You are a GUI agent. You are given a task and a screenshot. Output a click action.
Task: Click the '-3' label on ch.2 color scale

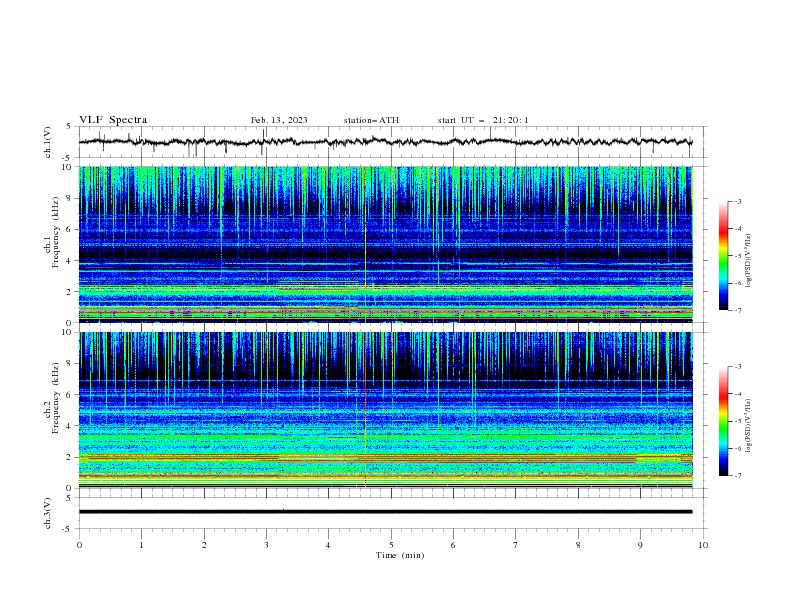coord(737,367)
